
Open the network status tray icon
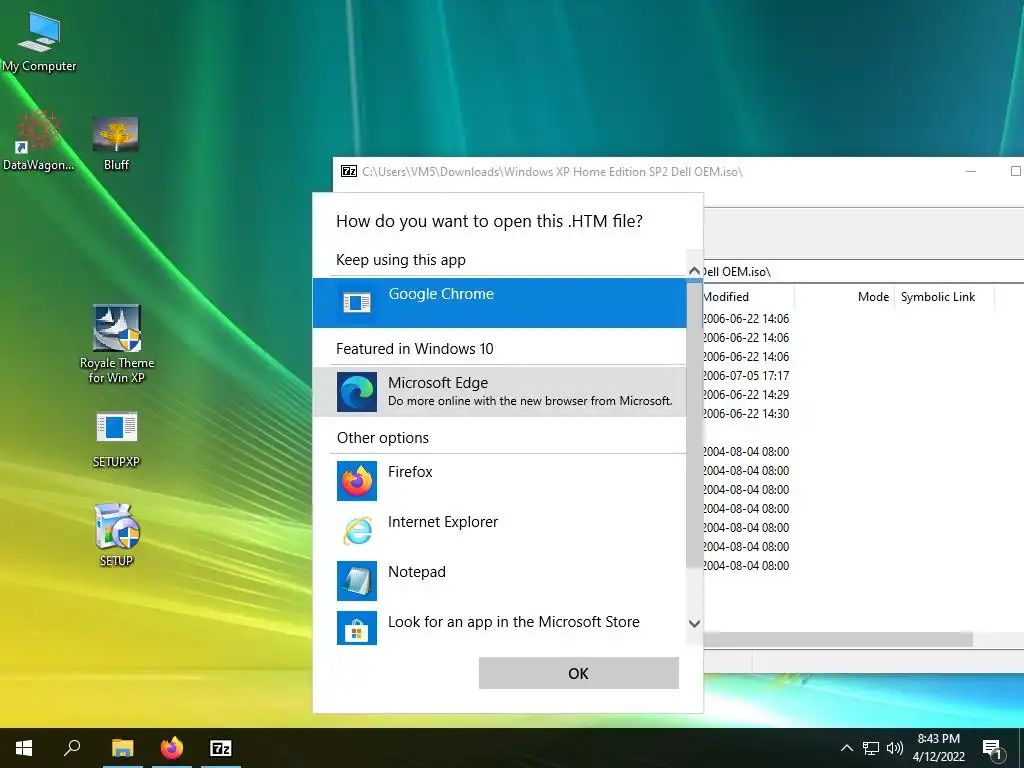point(871,748)
